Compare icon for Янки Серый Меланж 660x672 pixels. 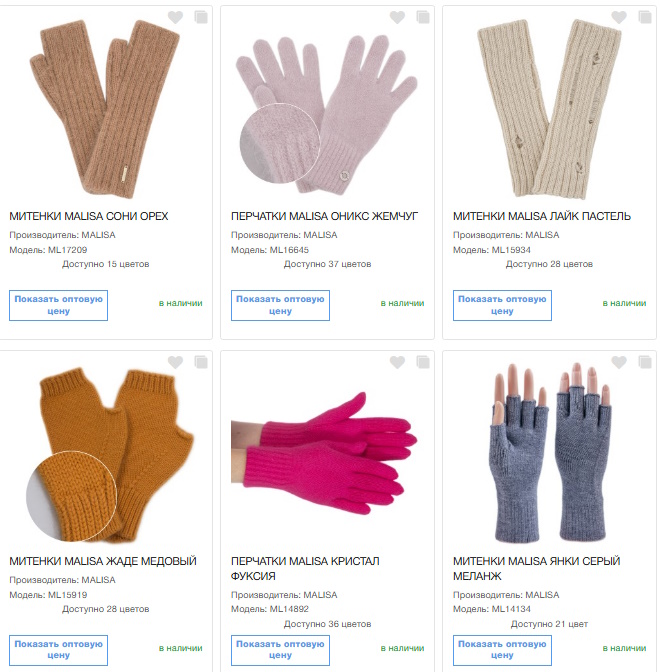645,362
